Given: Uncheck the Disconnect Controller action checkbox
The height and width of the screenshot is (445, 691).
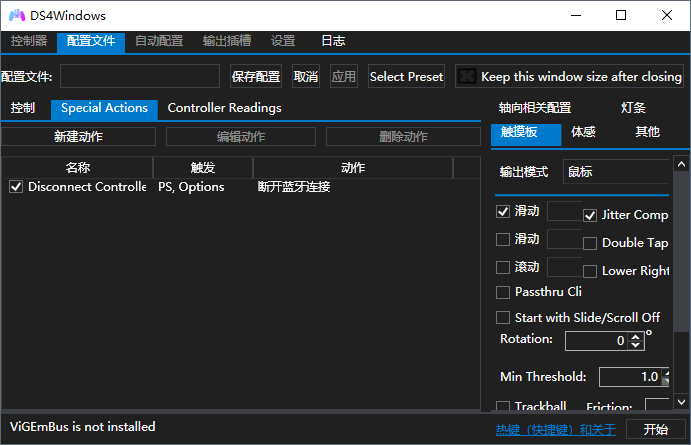Looking at the screenshot, I should (x=16, y=187).
